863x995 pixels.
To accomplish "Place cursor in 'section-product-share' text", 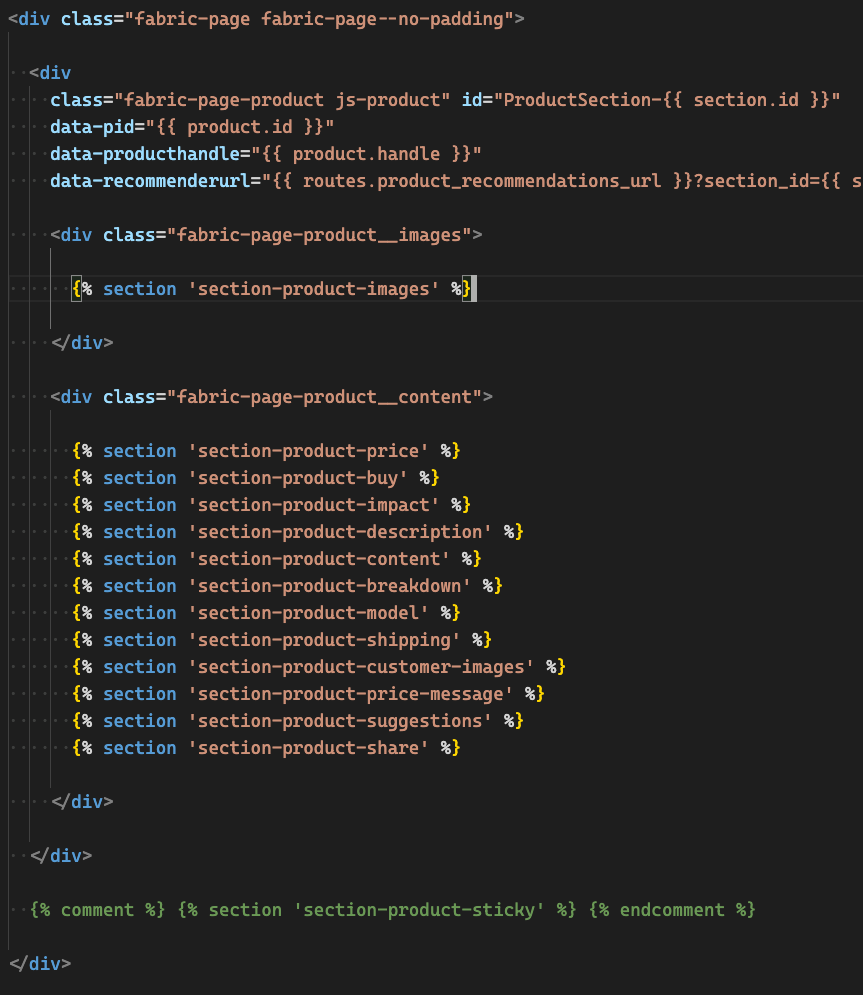I will coord(308,748).
